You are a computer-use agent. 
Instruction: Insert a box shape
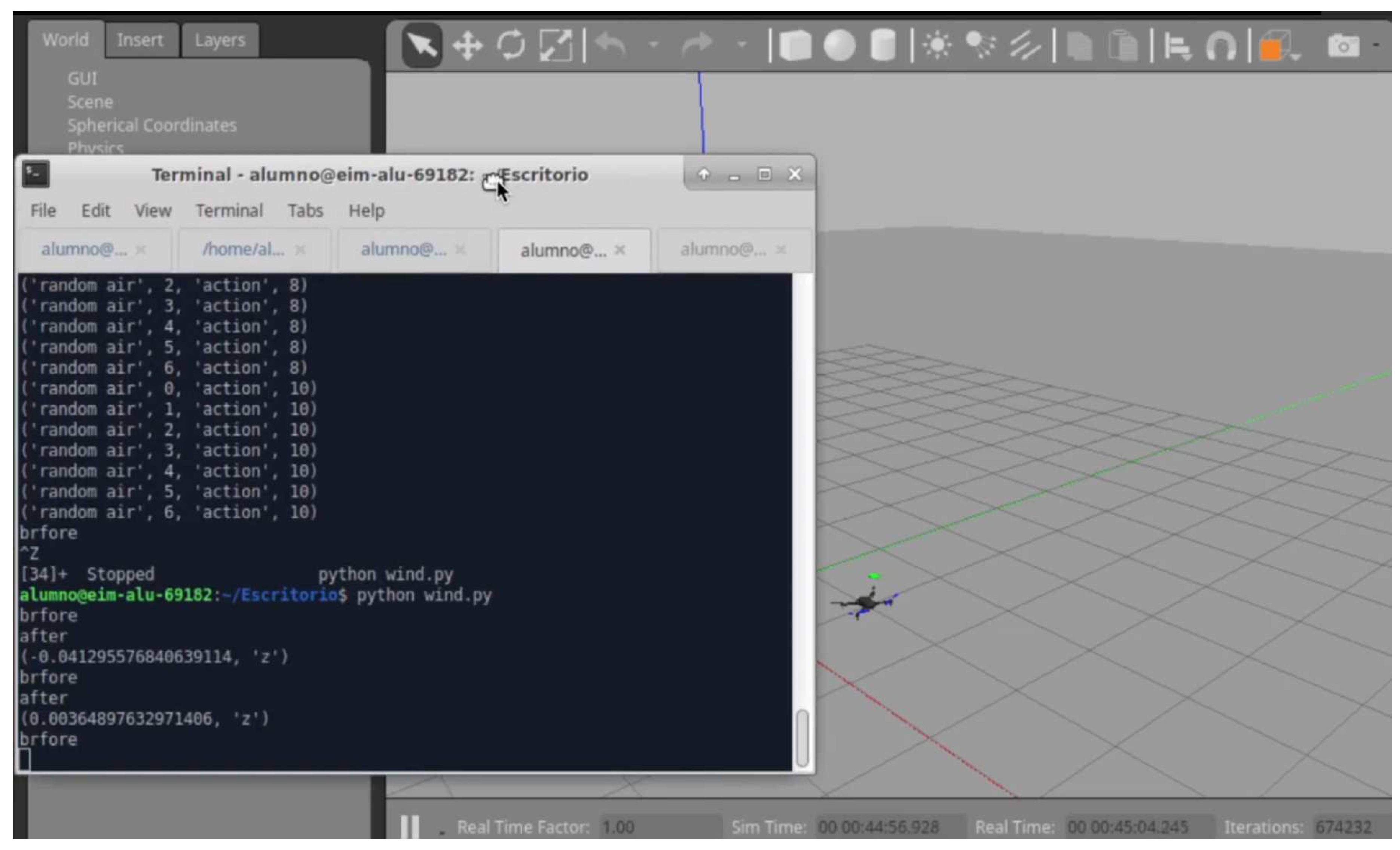795,45
